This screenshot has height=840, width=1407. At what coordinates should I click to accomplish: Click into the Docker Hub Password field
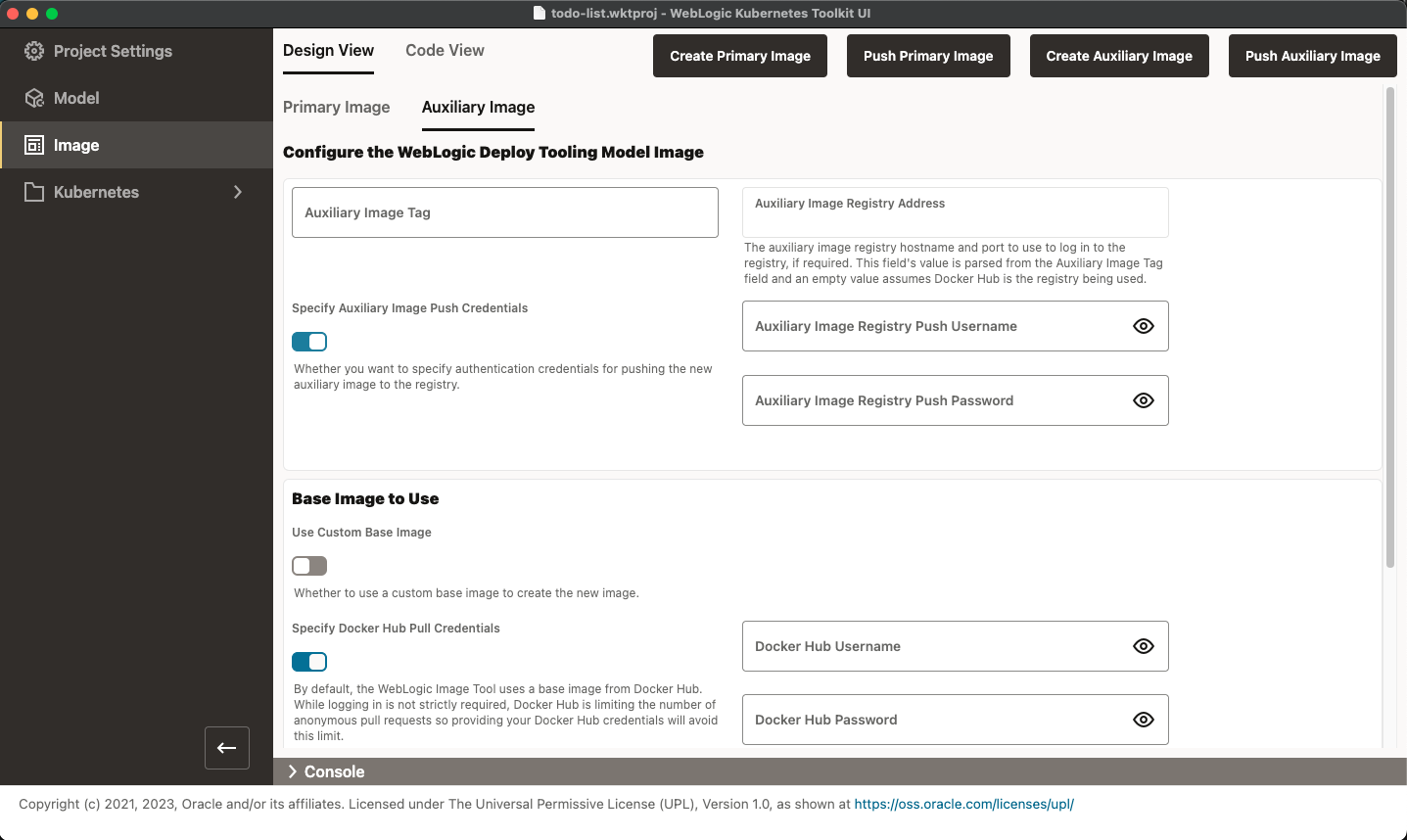(x=956, y=720)
